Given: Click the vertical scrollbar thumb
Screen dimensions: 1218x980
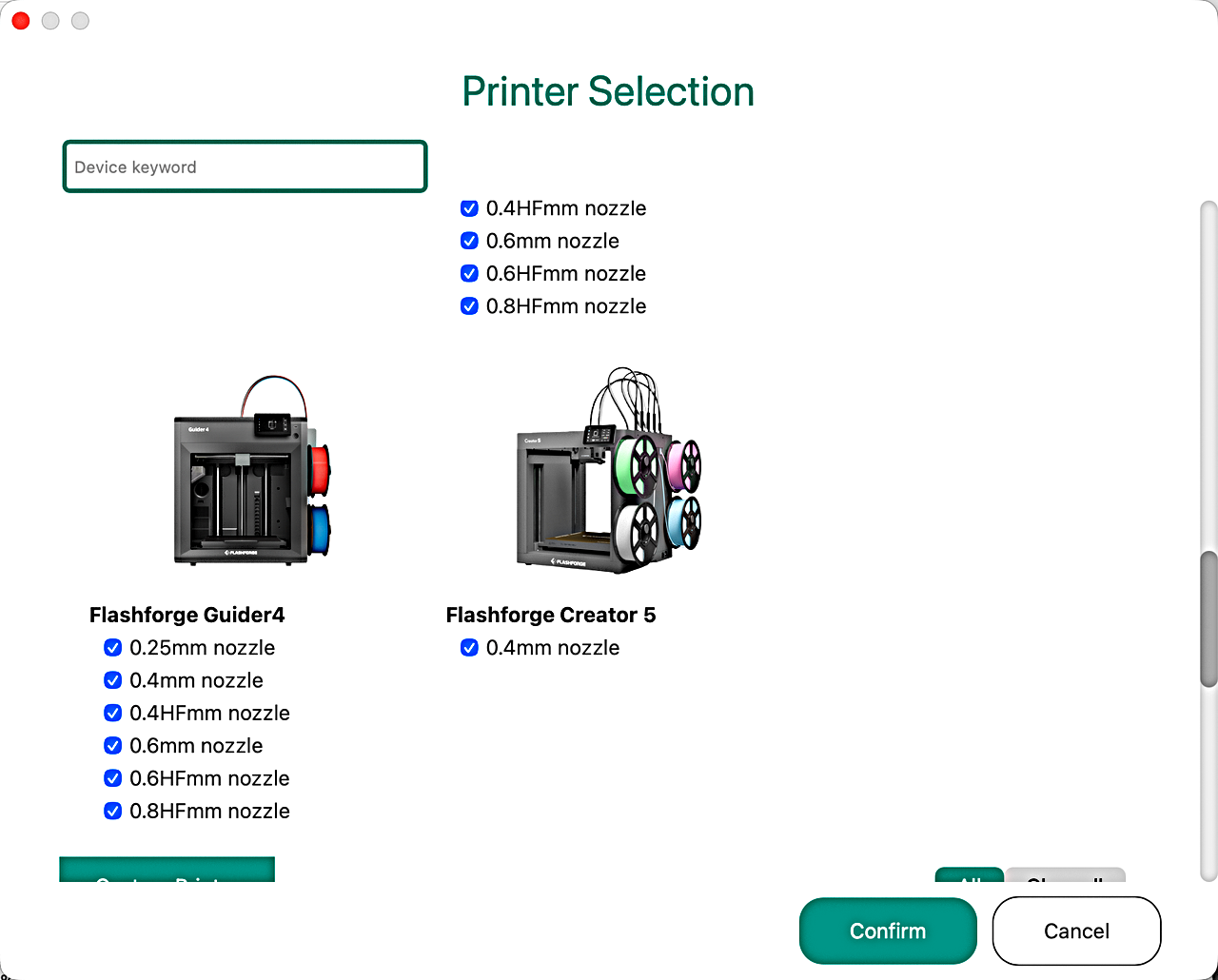Looking at the screenshot, I should 1208,619.
